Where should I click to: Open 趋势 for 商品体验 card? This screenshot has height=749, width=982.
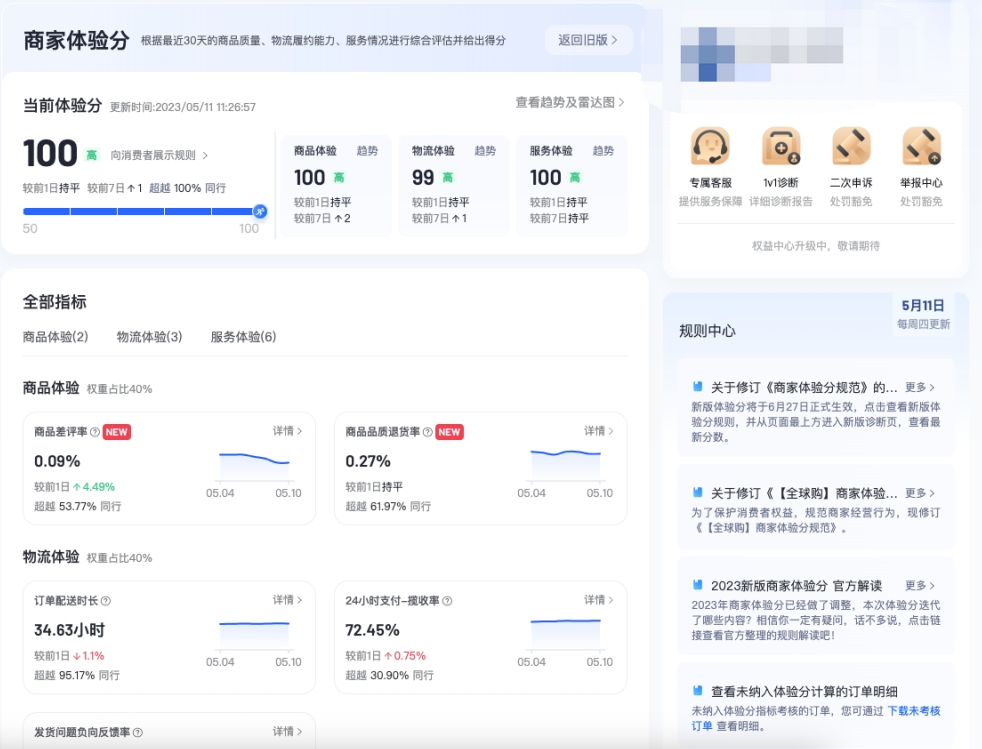(367, 151)
